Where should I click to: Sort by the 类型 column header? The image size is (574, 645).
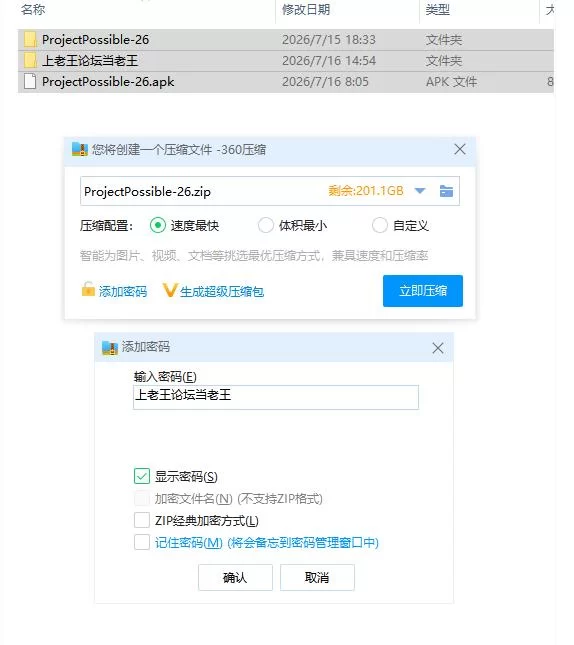tap(437, 9)
